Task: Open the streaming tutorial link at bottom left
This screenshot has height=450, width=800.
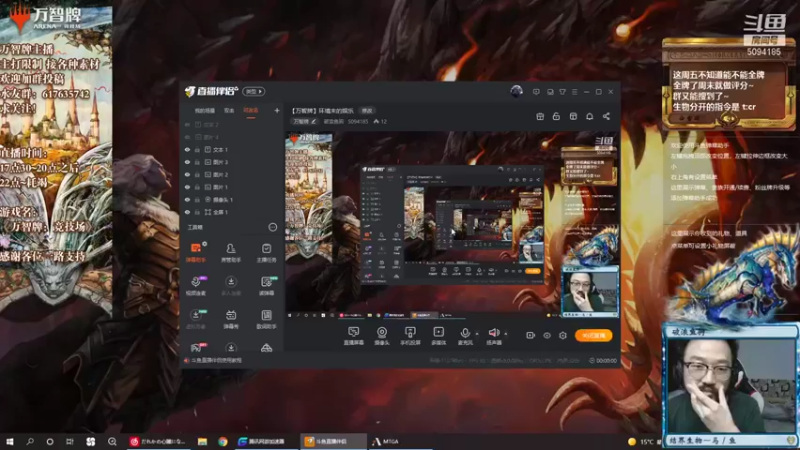Action: (x=213, y=360)
